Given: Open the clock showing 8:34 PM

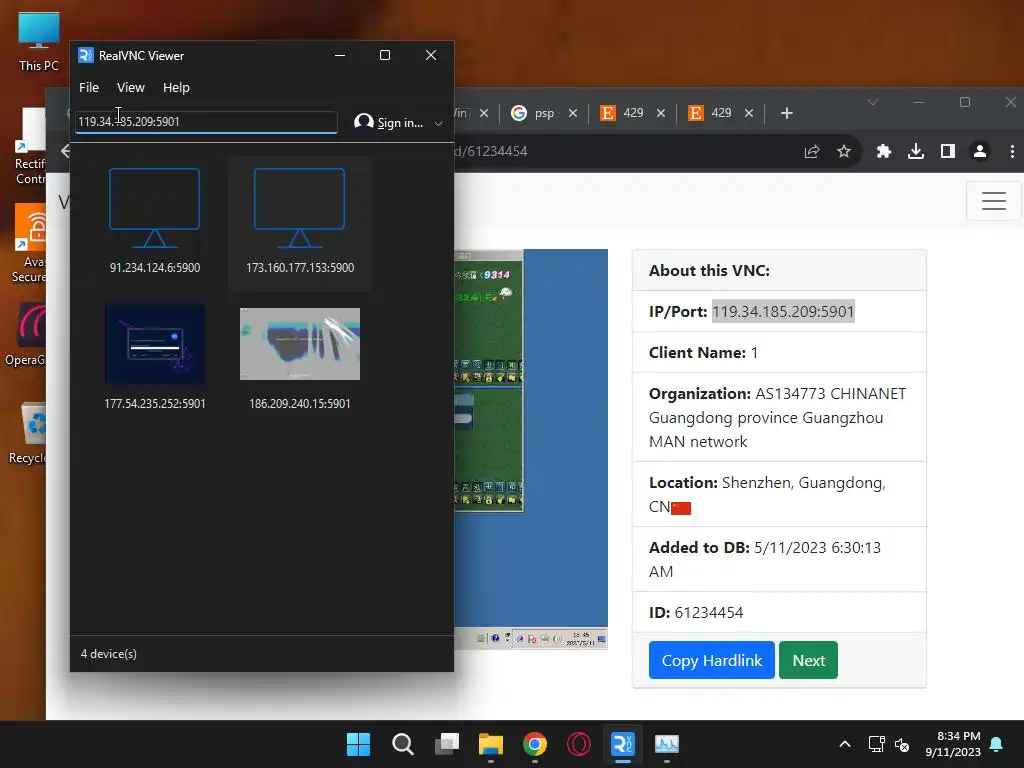Looking at the screenshot, I should [953, 744].
